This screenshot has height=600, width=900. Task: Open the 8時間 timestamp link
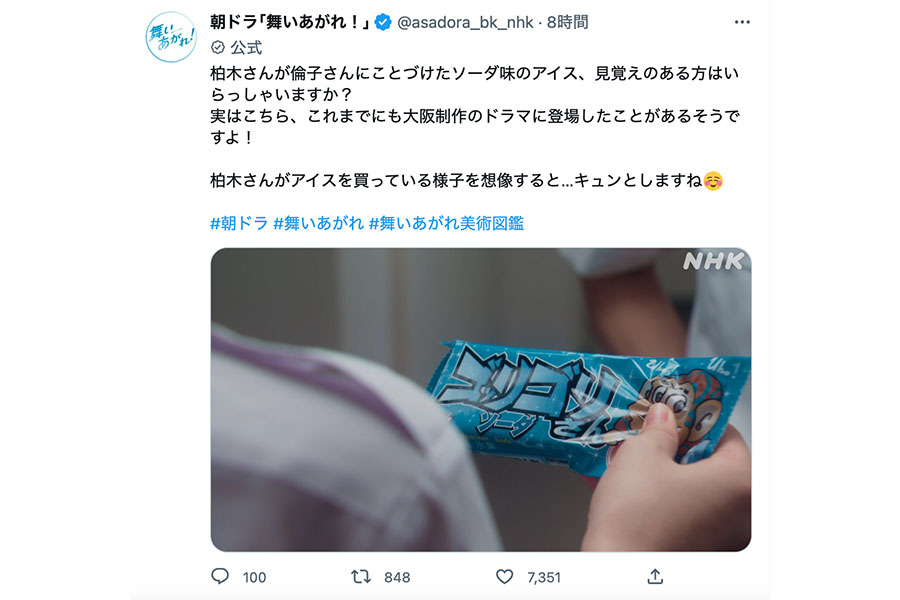click(568, 22)
